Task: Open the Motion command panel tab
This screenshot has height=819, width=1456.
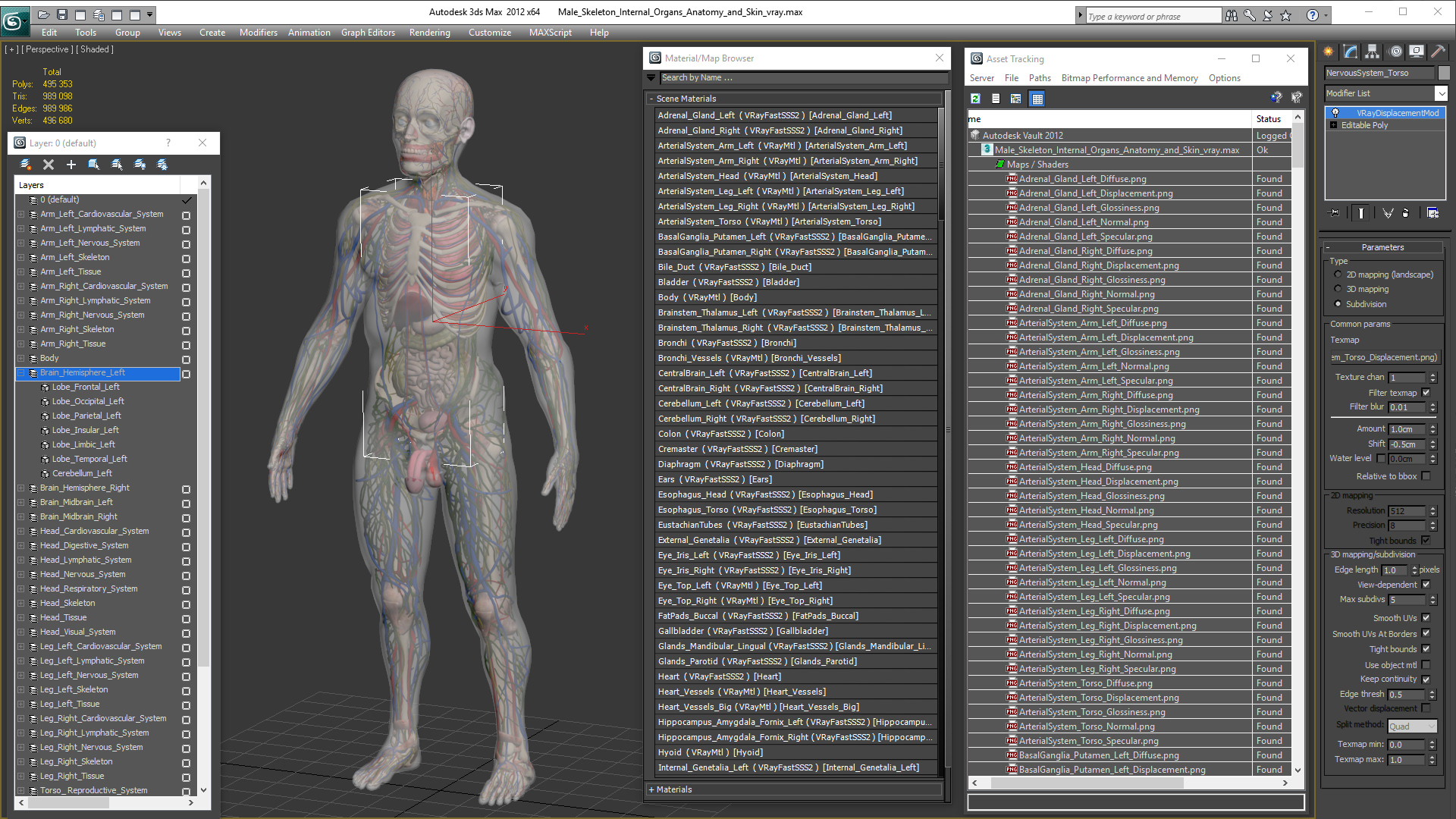Action: (1395, 52)
